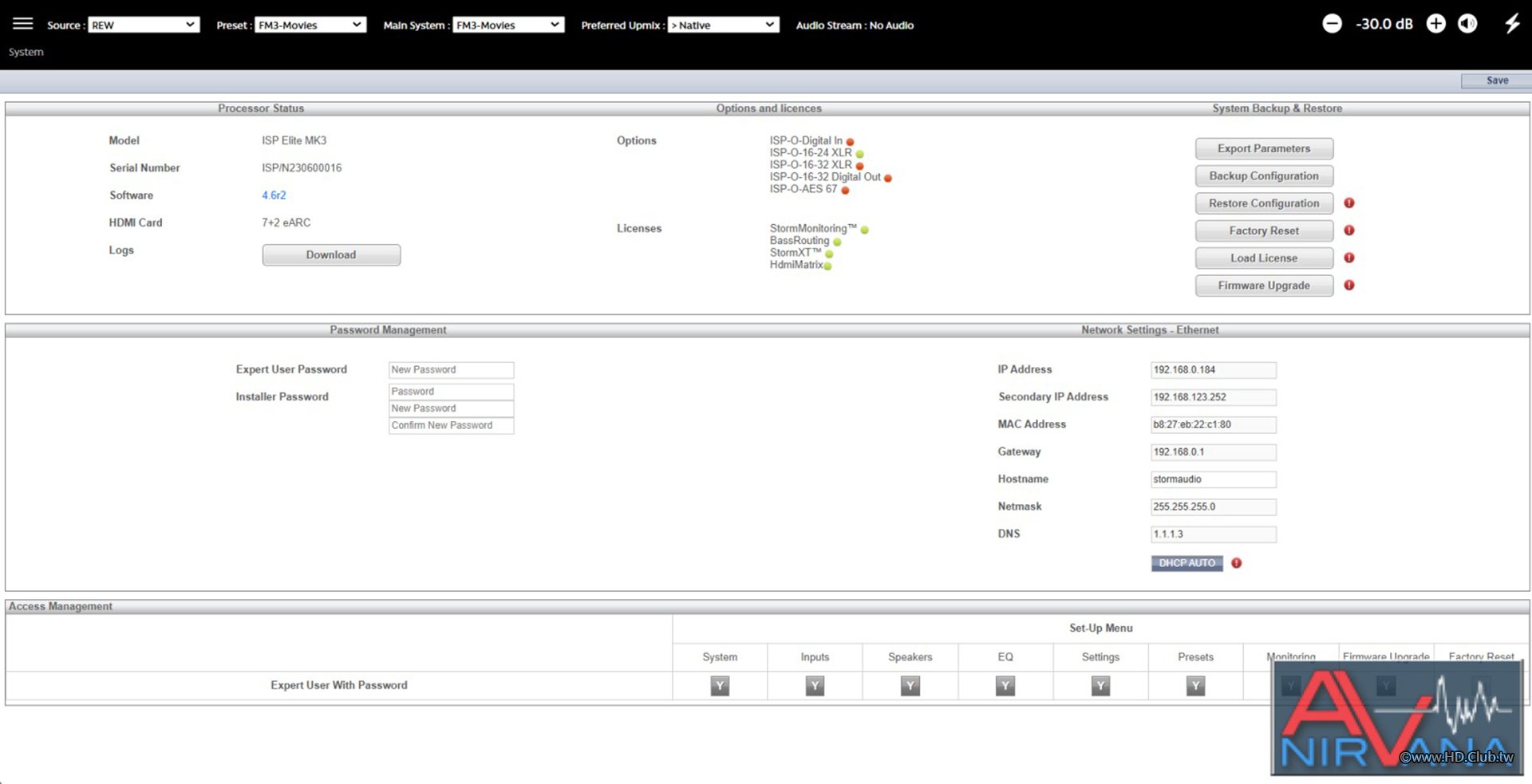
Task: Toggle EQ access for Expert User
Action: click(1005, 686)
